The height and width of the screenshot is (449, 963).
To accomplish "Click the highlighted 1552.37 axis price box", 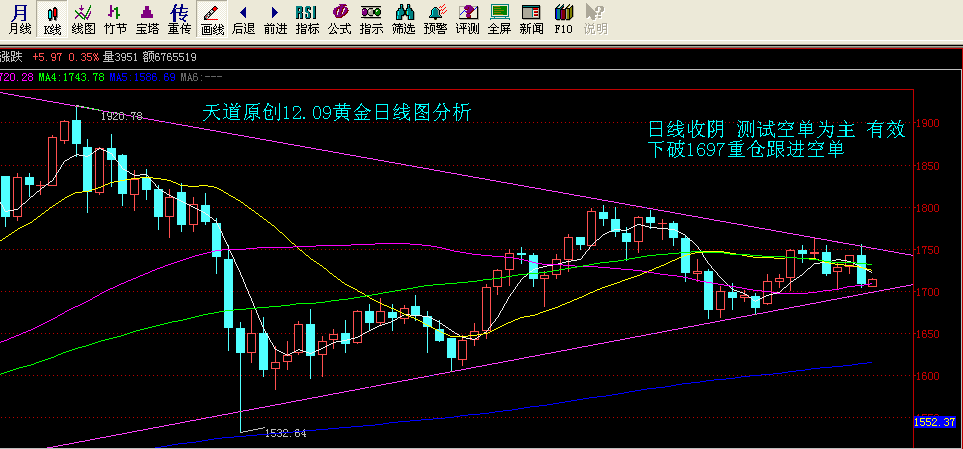I will click(935, 422).
